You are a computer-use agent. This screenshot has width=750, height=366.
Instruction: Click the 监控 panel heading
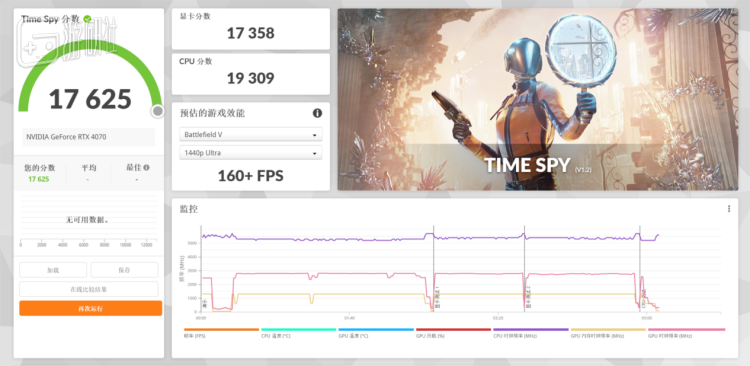pos(188,209)
